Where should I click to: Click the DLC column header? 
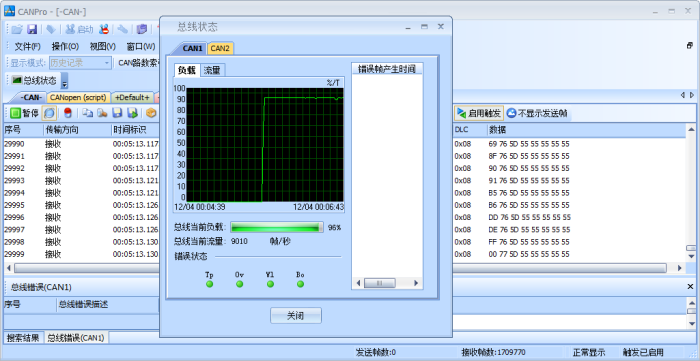[x=469, y=130]
